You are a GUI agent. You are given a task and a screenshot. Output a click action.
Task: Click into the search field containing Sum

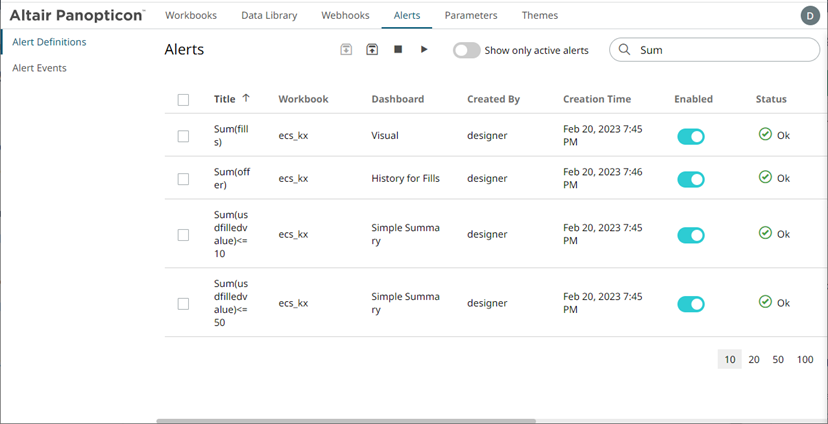click(720, 50)
